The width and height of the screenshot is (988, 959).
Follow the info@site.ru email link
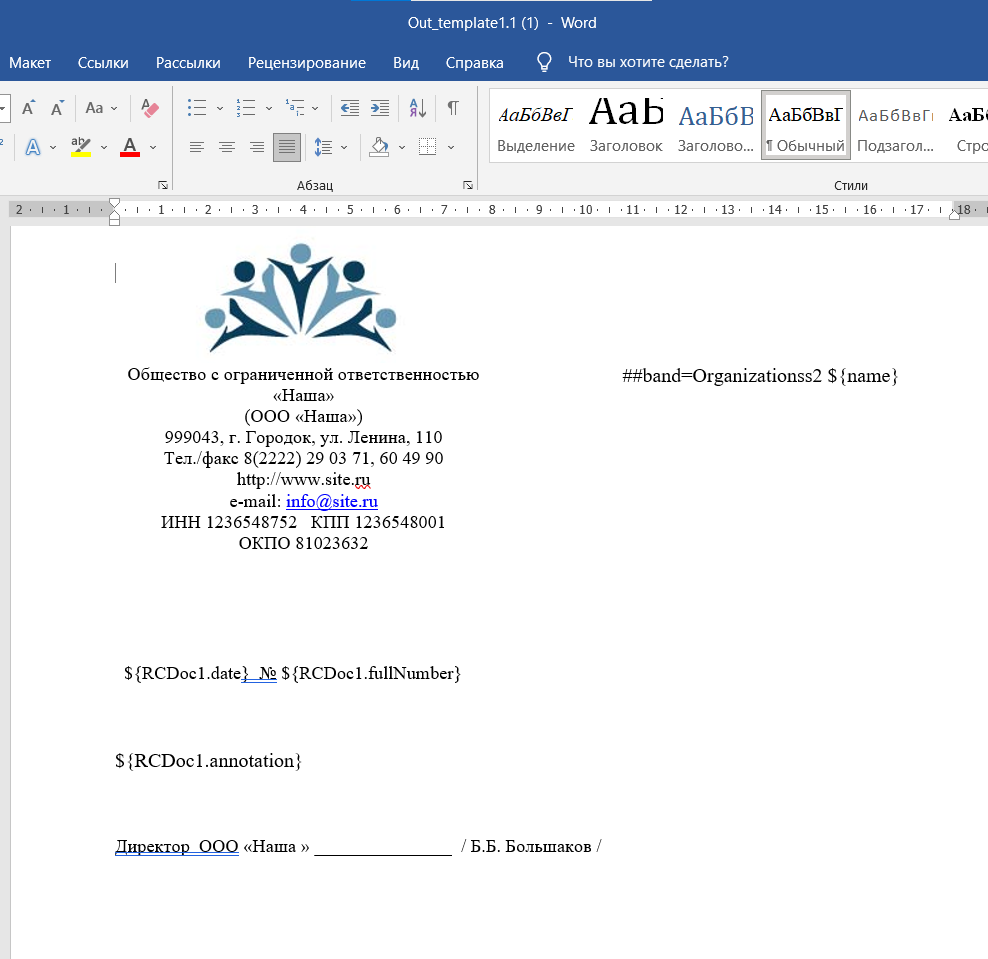(x=331, y=501)
